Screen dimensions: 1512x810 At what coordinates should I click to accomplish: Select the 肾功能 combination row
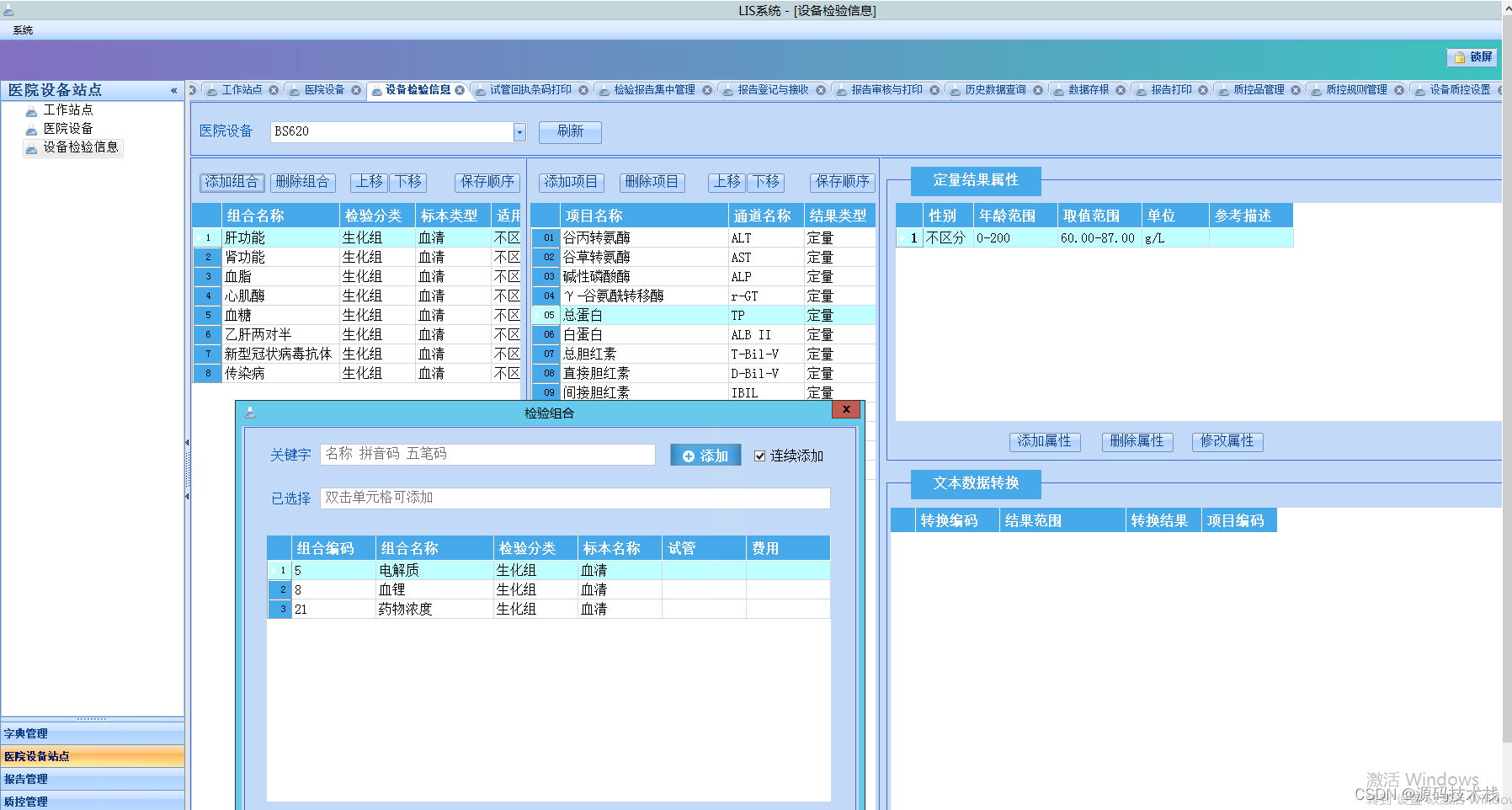[x=357, y=258]
